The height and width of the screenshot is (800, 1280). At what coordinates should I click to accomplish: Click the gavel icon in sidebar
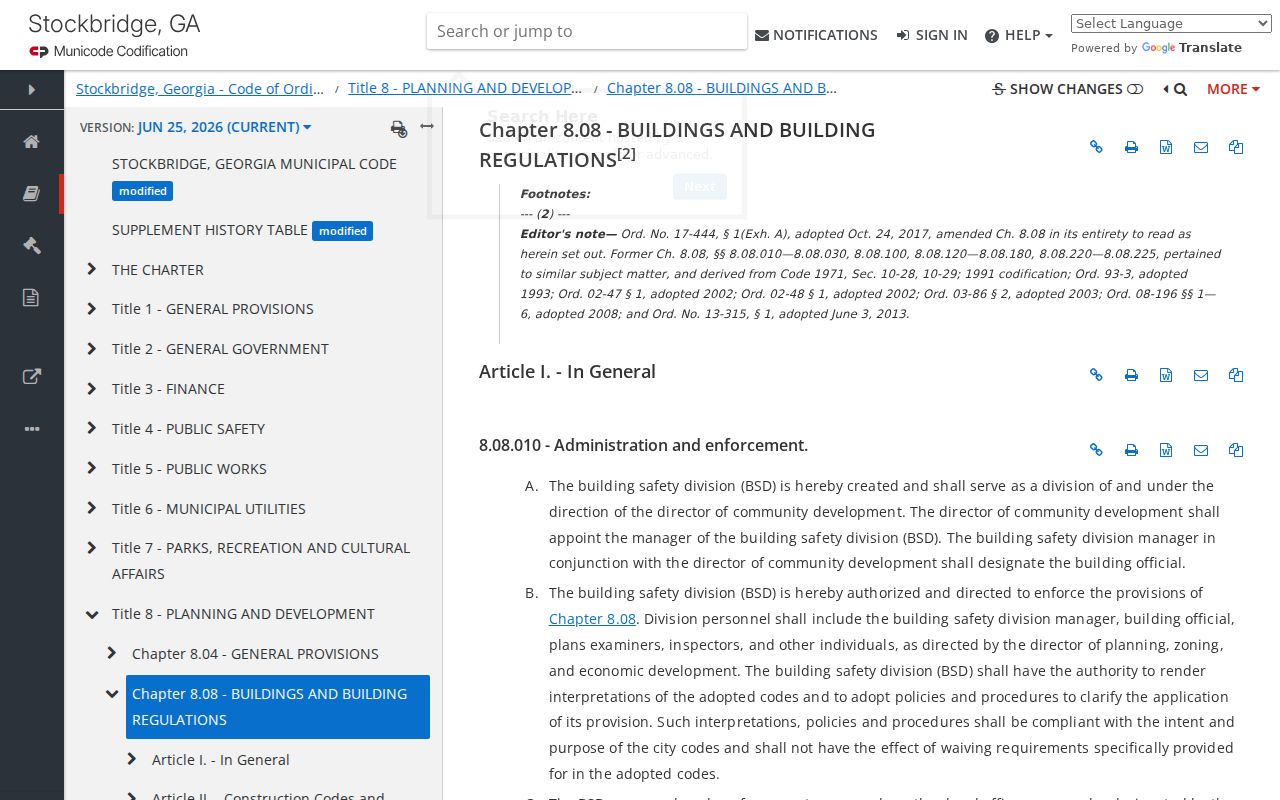[x=31, y=245]
